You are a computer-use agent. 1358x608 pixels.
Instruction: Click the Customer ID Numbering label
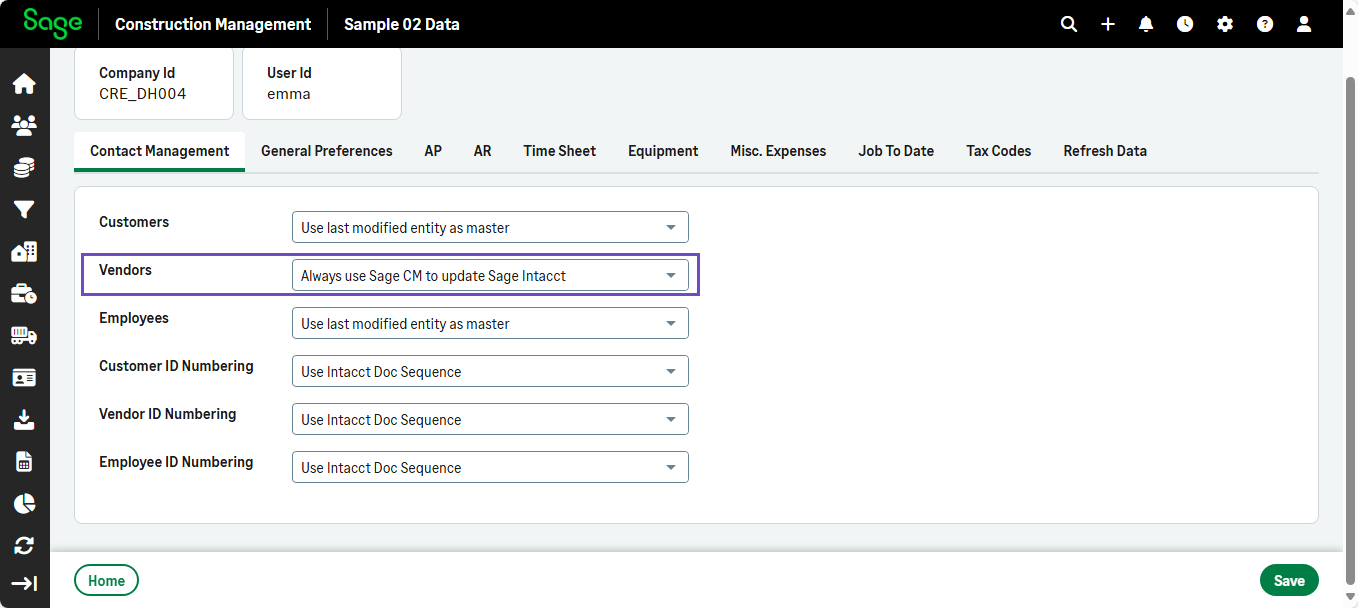tap(176, 366)
